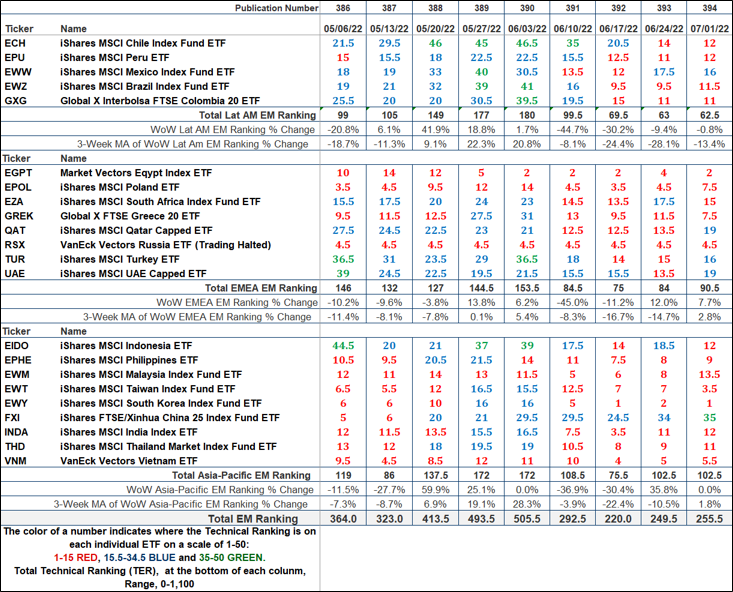Screen dimensions: 733x592
Task: Click 3-Week MA of WoW EMEA label
Action: click(x=197, y=318)
